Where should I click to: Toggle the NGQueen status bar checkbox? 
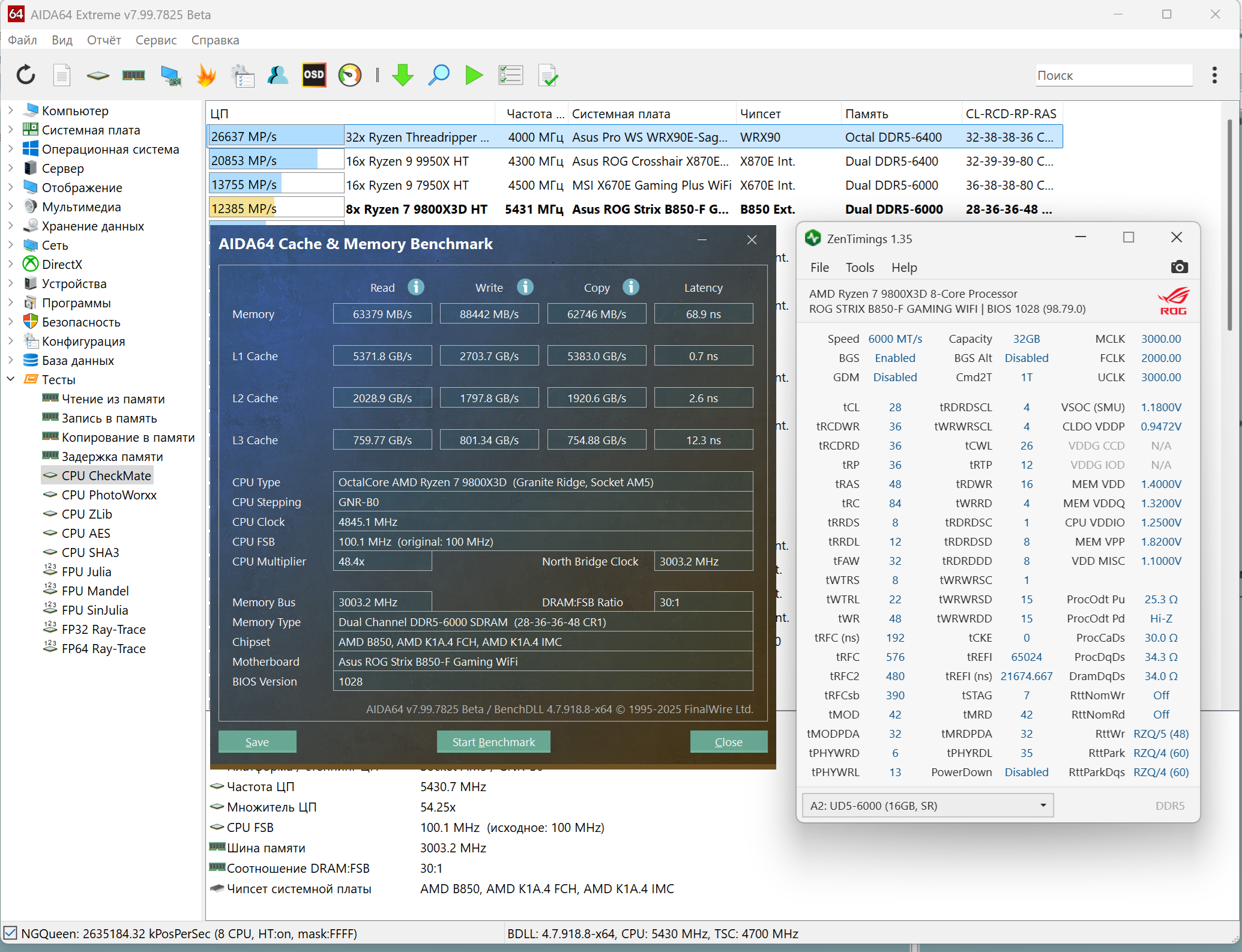coord(10,933)
